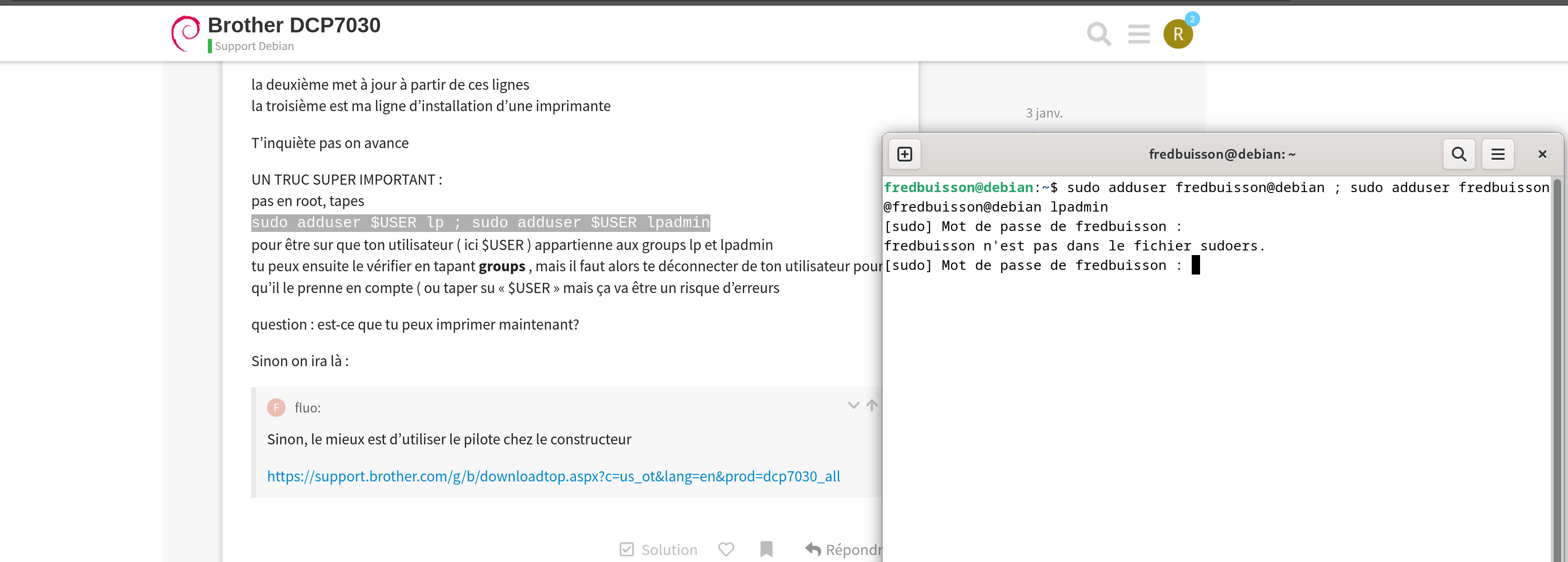
Task: Jump to quoted post via up arrow
Action: 871,405
